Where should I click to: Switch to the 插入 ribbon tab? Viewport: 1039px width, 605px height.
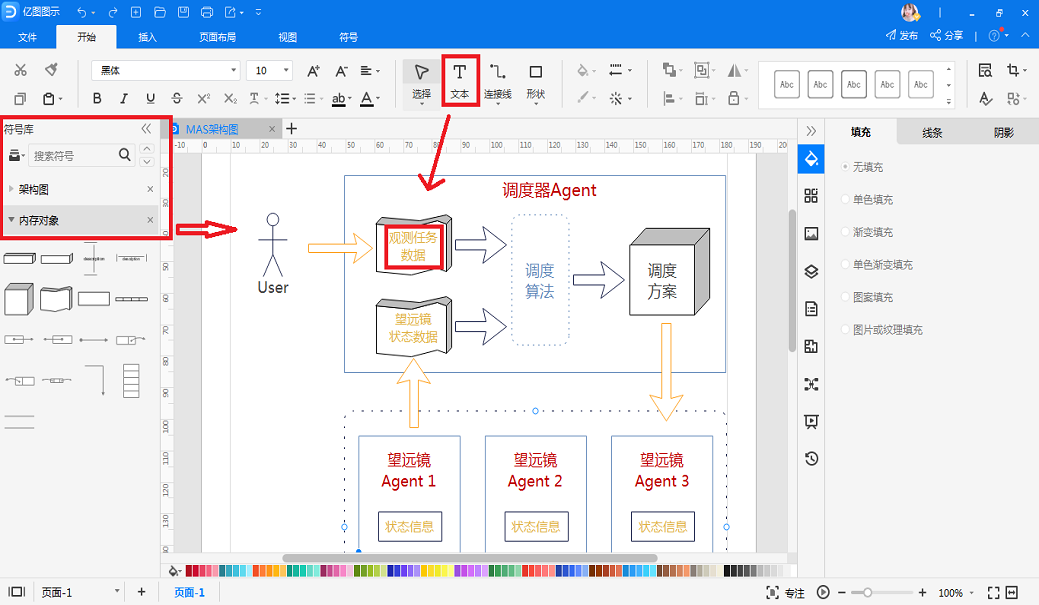(147, 37)
